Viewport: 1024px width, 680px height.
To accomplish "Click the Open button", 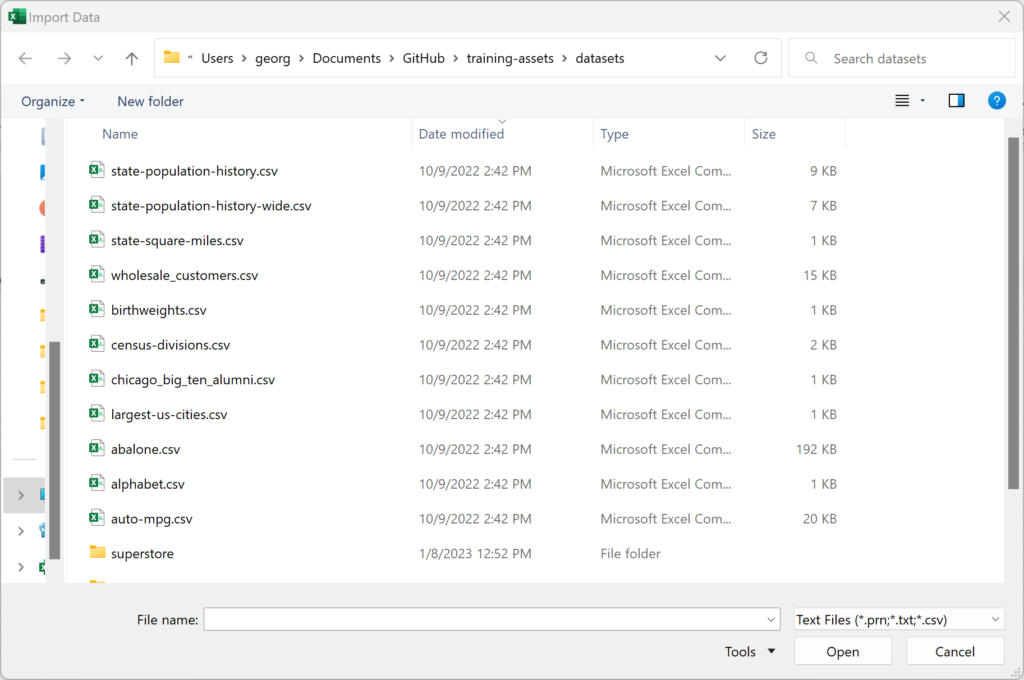I will coord(842,652).
